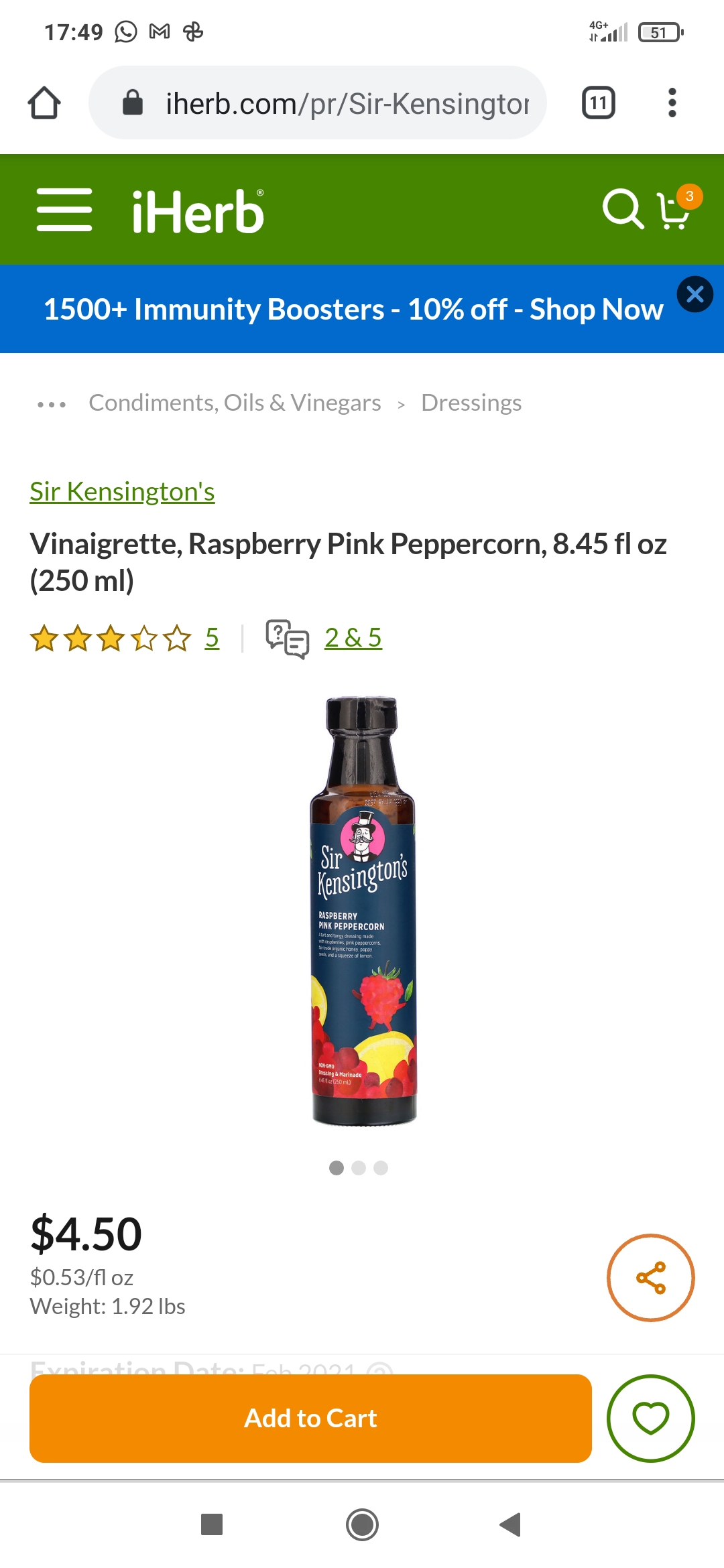Viewport: 724px width, 1568px height.
Task: Open browser tab switcher showing 11
Action: (x=599, y=103)
